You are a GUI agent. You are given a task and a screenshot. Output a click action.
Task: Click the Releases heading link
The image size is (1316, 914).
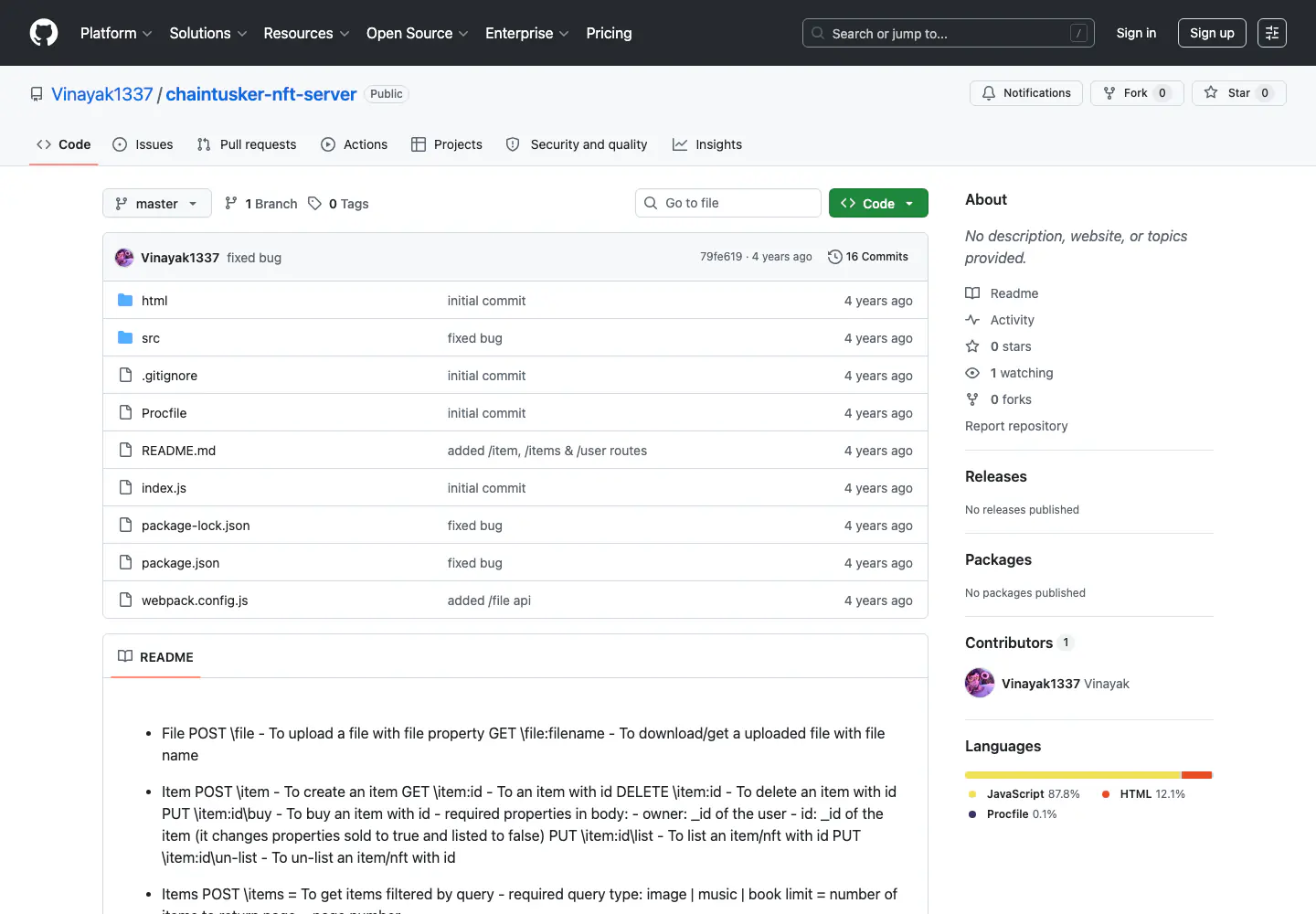tap(996, 476)
